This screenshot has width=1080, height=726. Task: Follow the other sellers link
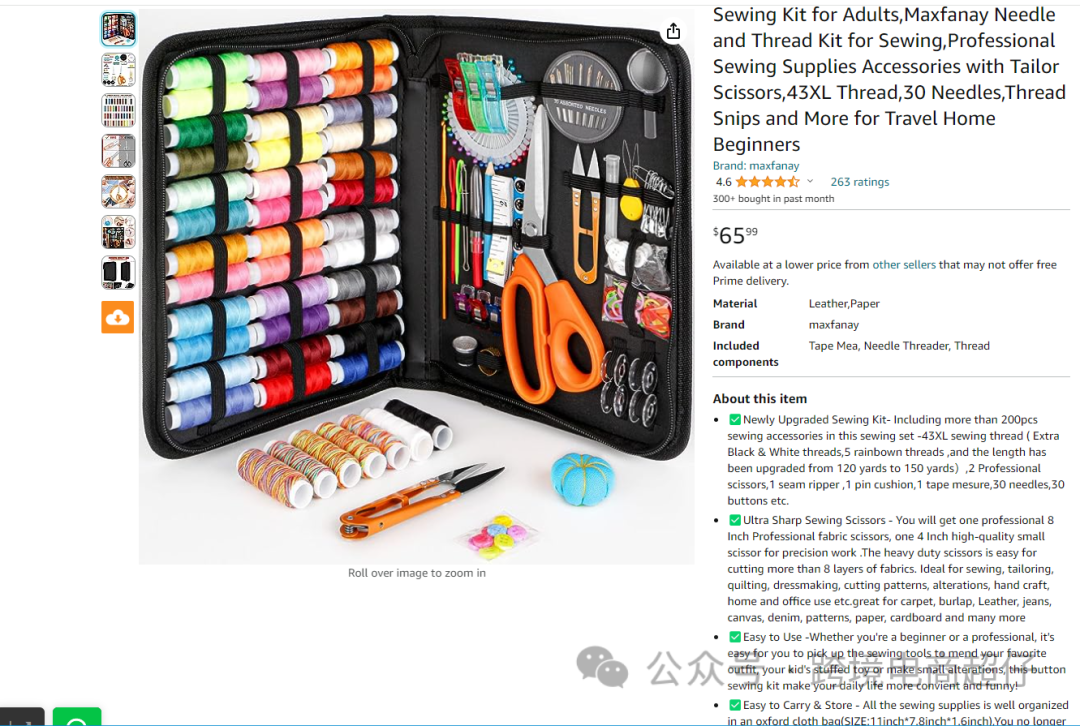tap(904, 265)
